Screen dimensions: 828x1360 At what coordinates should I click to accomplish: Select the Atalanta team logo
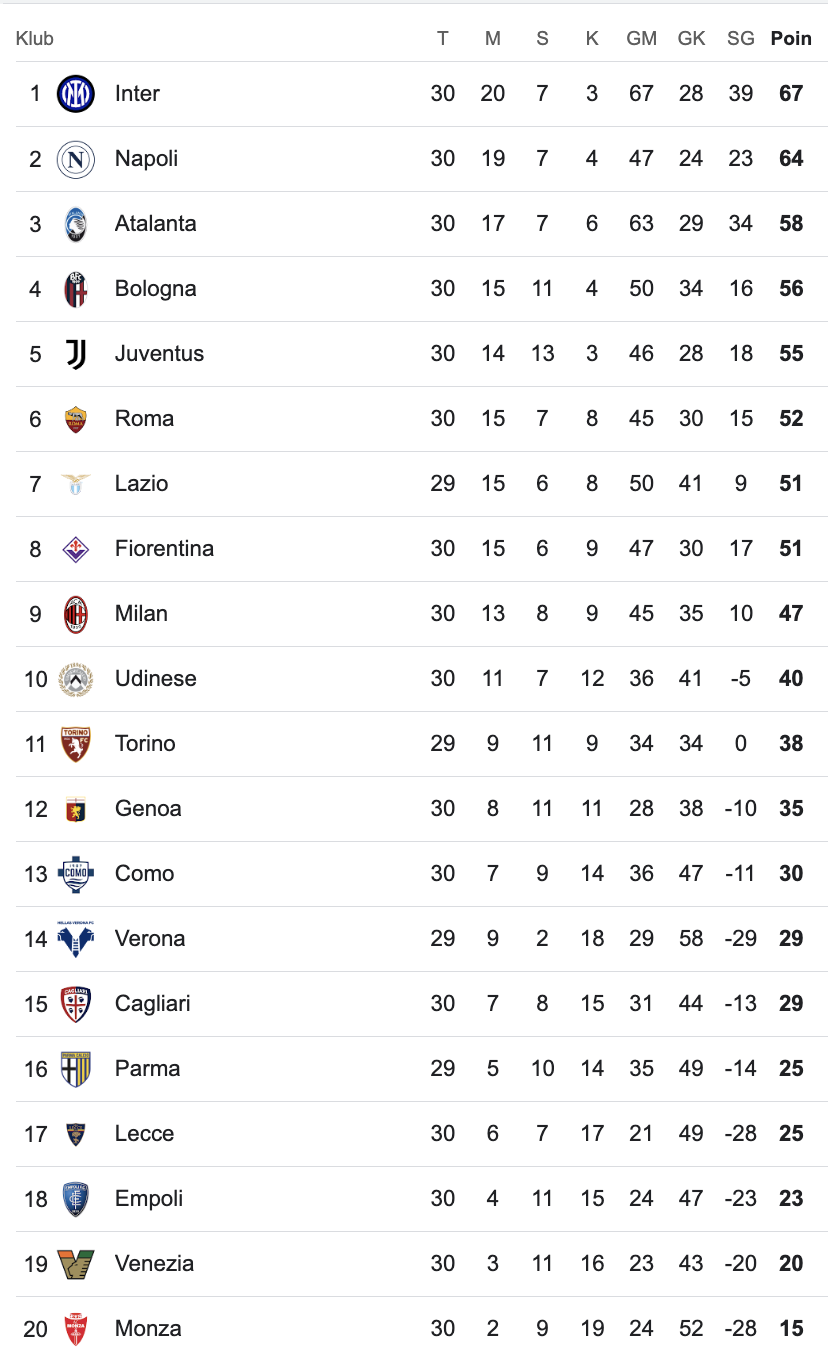point(76,224)
